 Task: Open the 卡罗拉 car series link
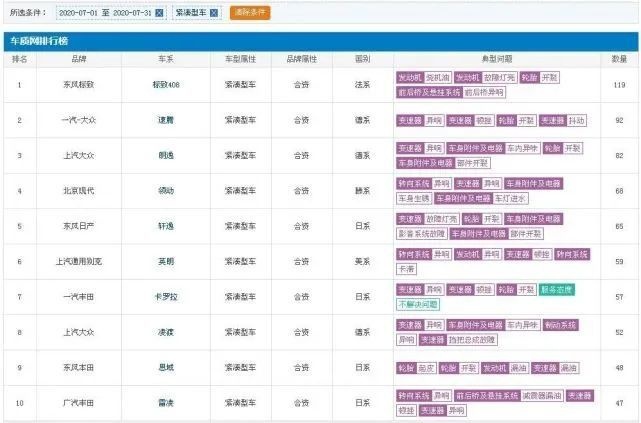[166, 297]
